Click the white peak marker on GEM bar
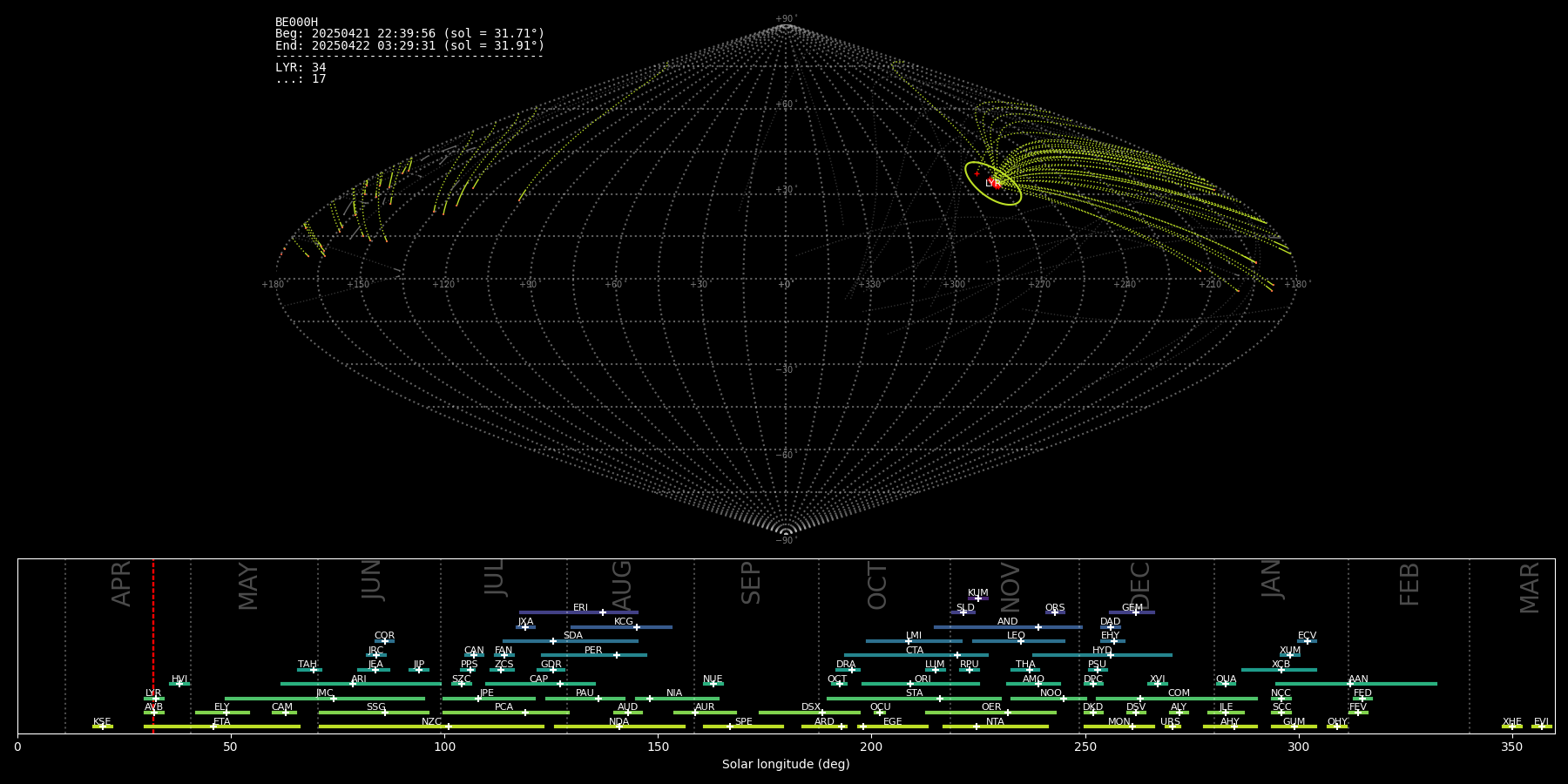This screenshot has width=1568, height=784. pyautogui.click(x=1136, y=612)
